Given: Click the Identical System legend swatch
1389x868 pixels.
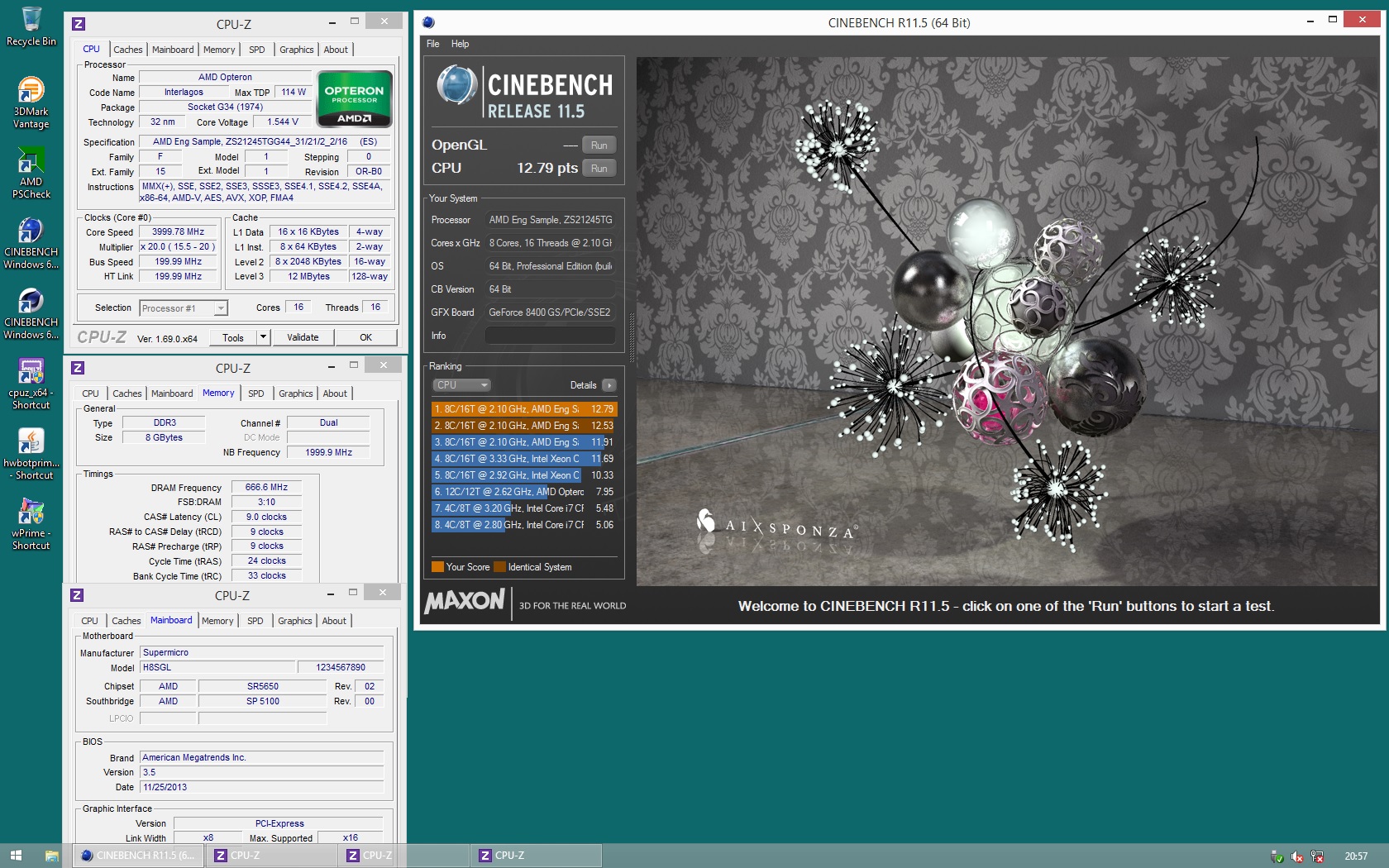Looking at the screenshot, I should click(499, 567).
